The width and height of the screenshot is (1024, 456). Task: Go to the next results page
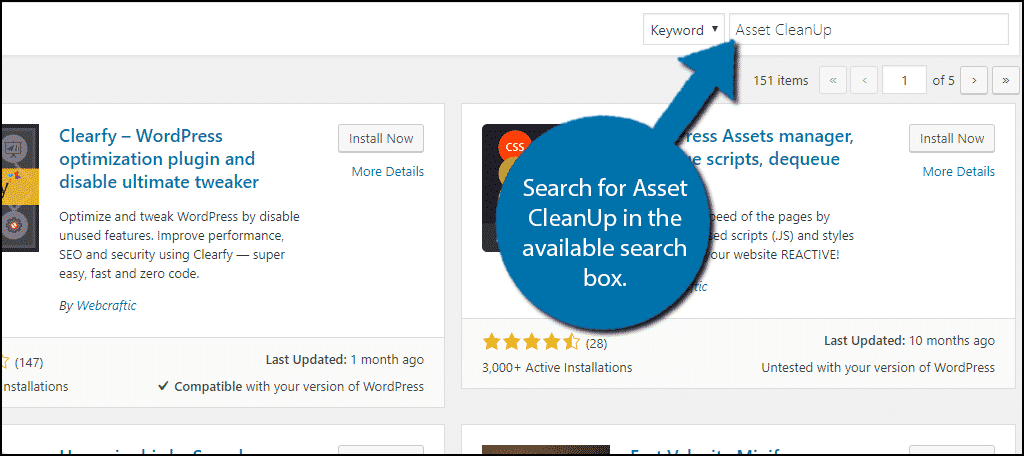[x=974, y=80]
